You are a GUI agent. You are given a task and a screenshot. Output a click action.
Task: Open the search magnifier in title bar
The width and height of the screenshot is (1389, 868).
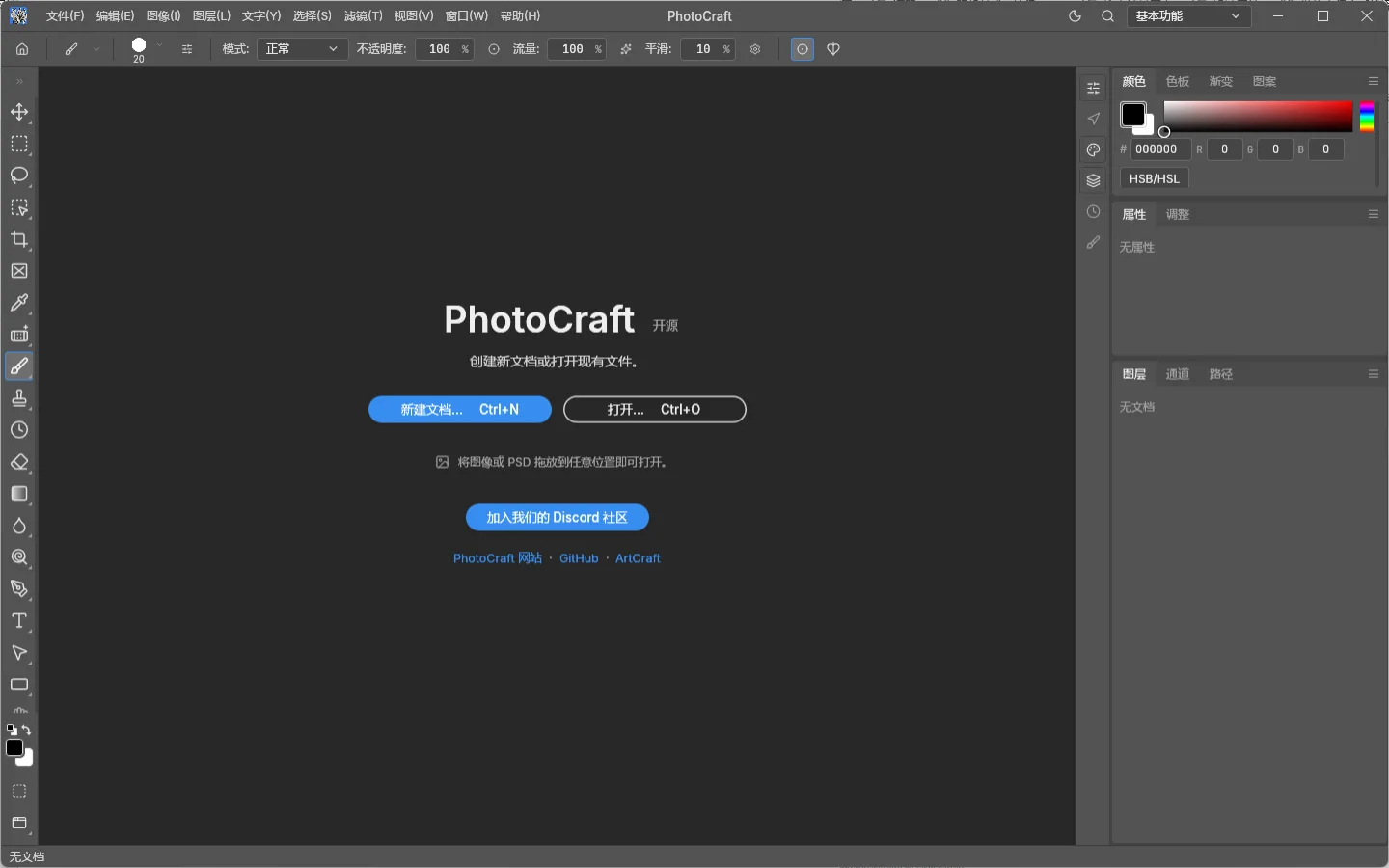[1107, 16]
